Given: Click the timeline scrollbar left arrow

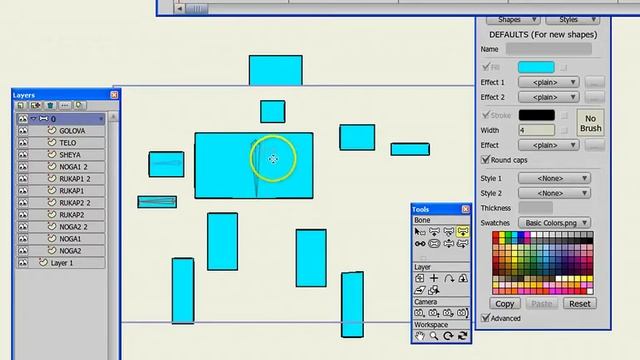Looking at the screenshot, I should [180, 9].
